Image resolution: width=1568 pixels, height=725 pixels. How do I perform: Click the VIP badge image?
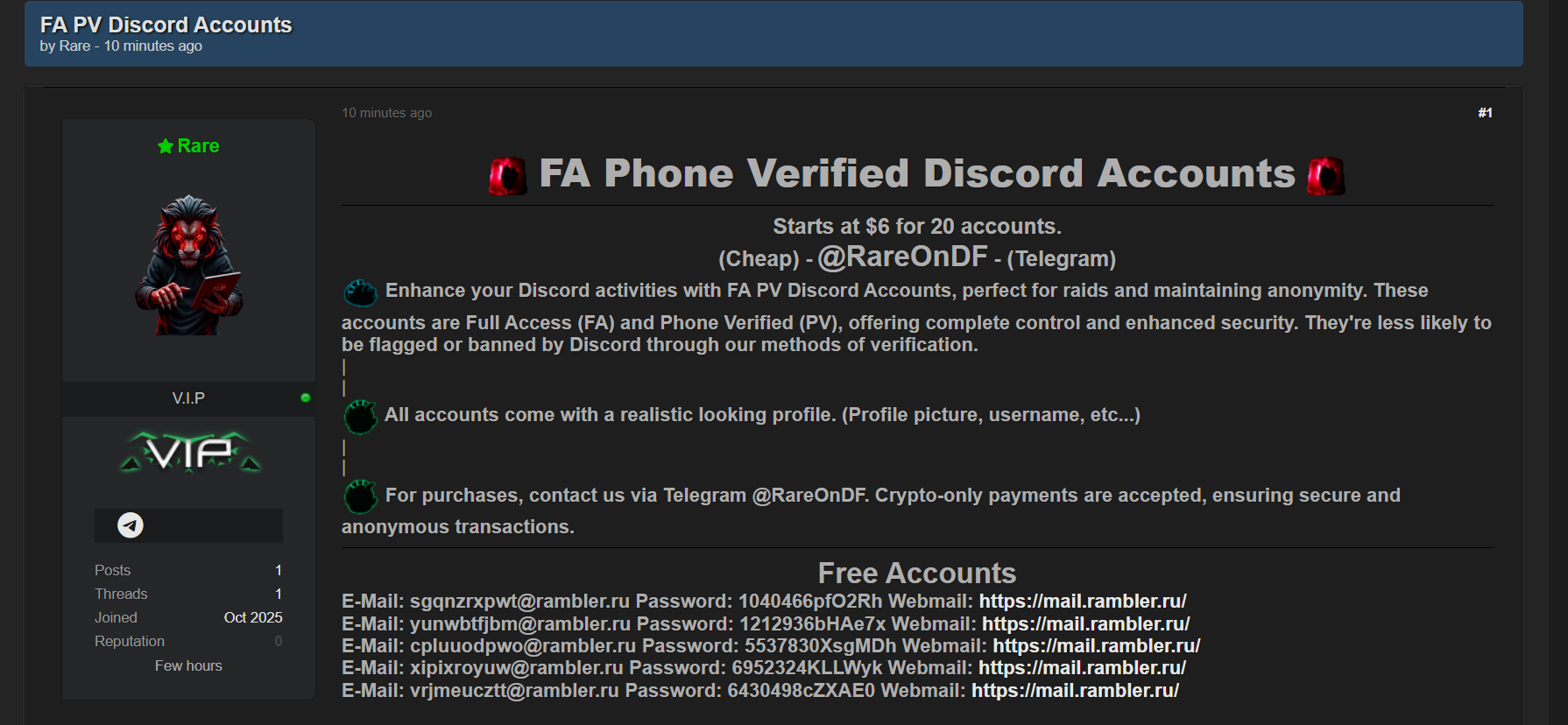click(x=190, y=452)
